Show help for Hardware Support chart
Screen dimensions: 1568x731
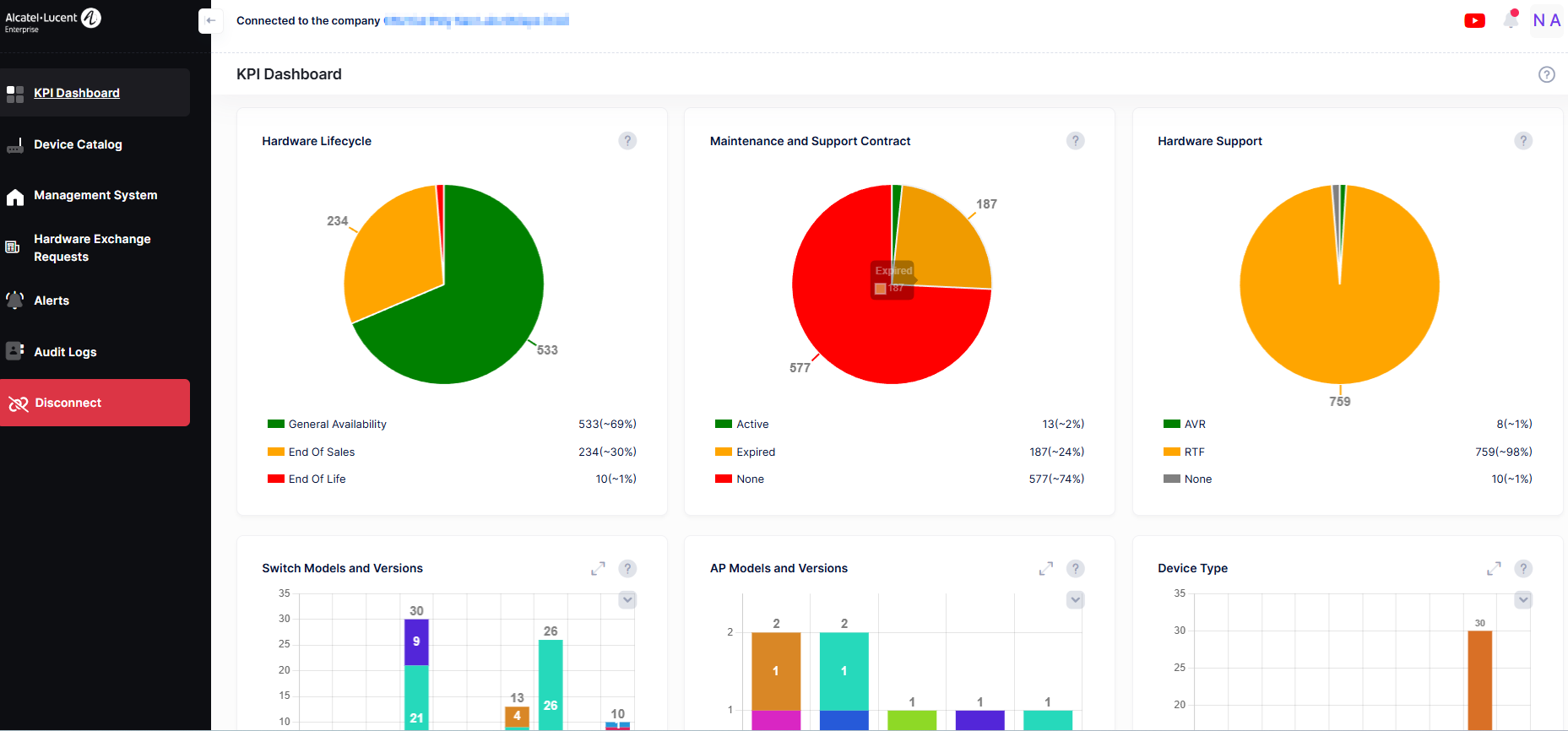coord(1522,141)
